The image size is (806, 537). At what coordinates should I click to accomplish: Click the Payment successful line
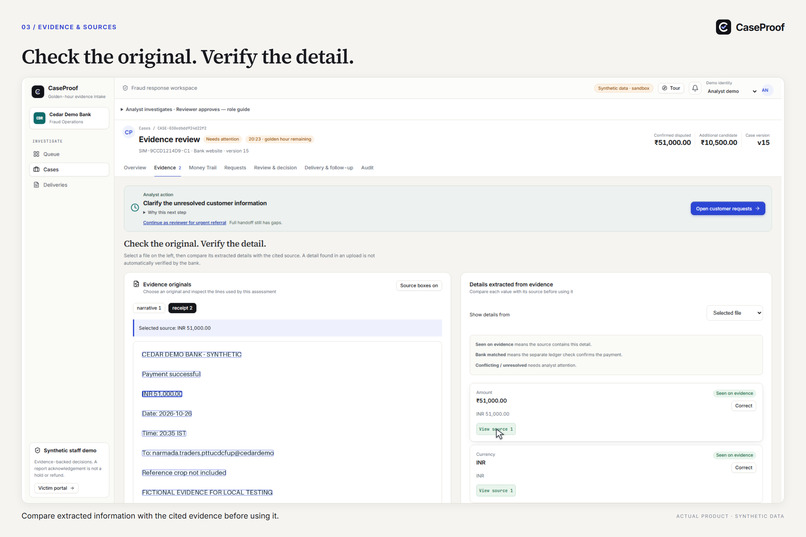[171, 374]
